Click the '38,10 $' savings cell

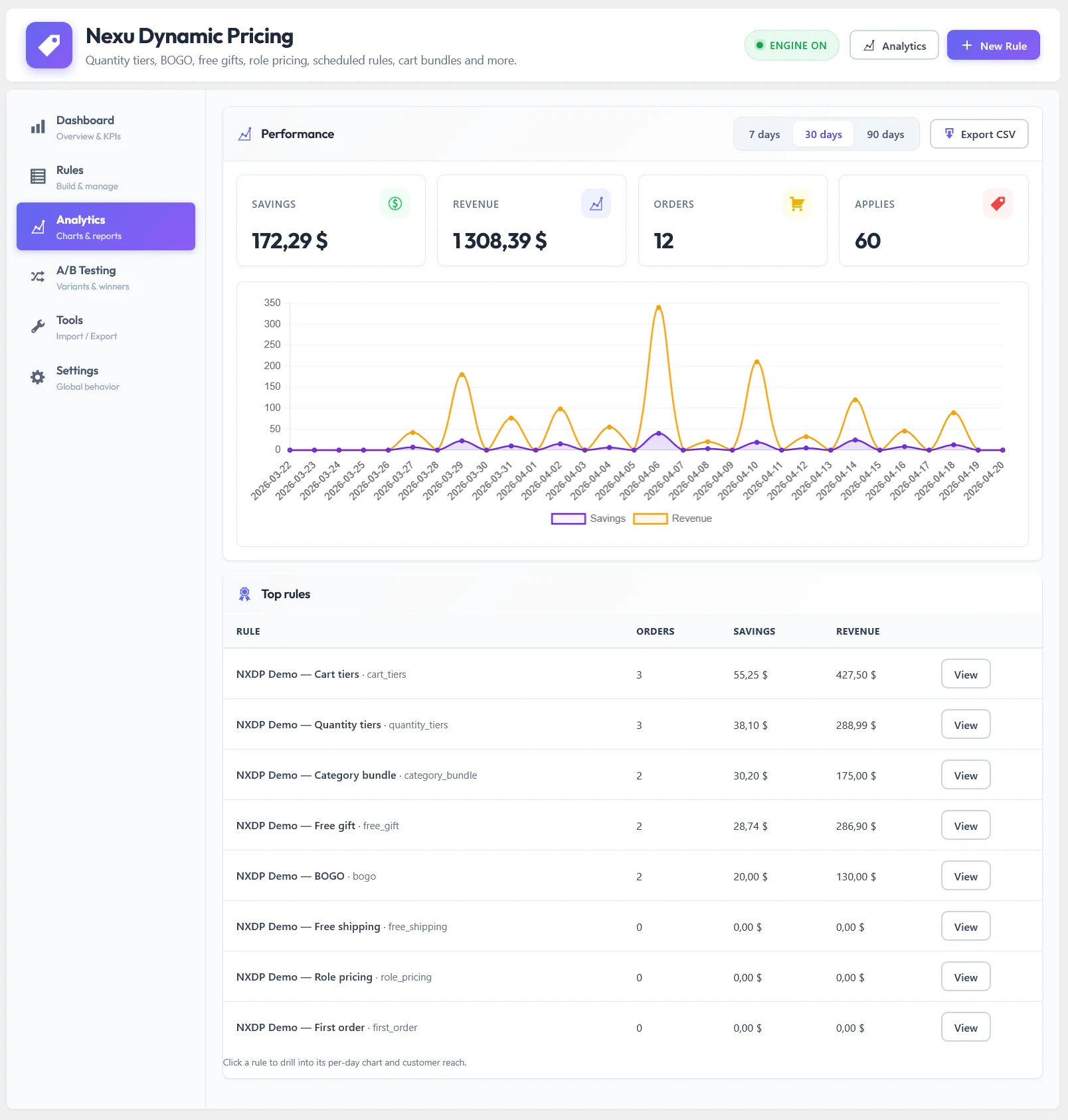click(x=750, y=725)
